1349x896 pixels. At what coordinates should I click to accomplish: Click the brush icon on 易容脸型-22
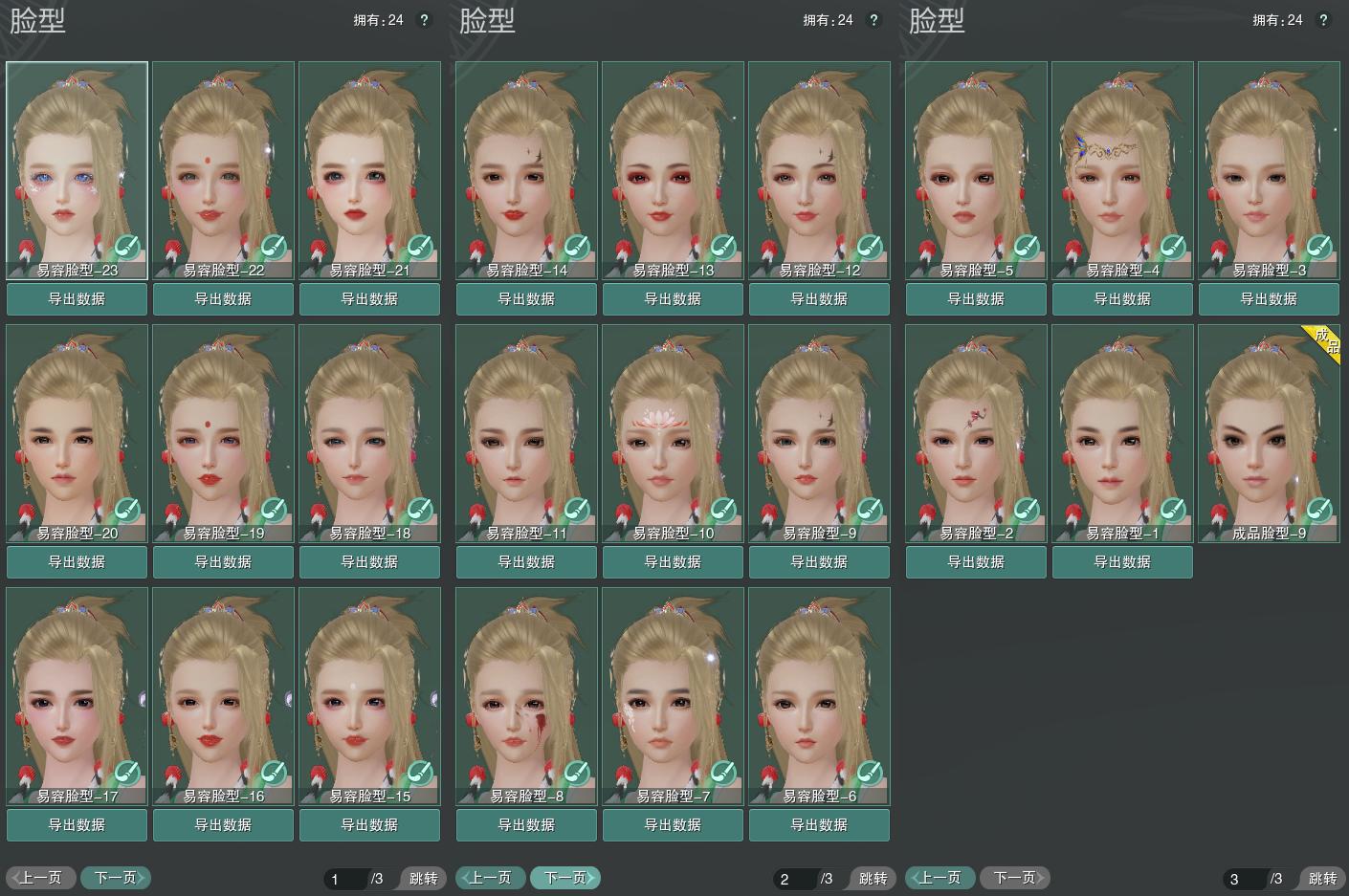[274, 248]
